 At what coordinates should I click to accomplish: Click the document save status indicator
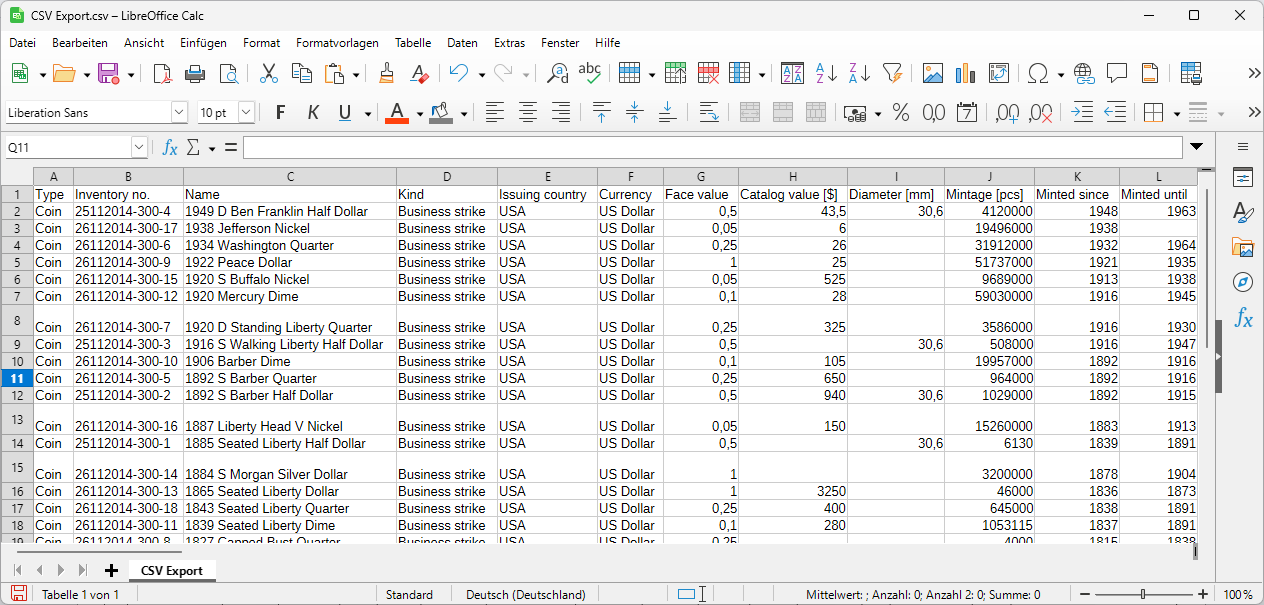[18, 594]
